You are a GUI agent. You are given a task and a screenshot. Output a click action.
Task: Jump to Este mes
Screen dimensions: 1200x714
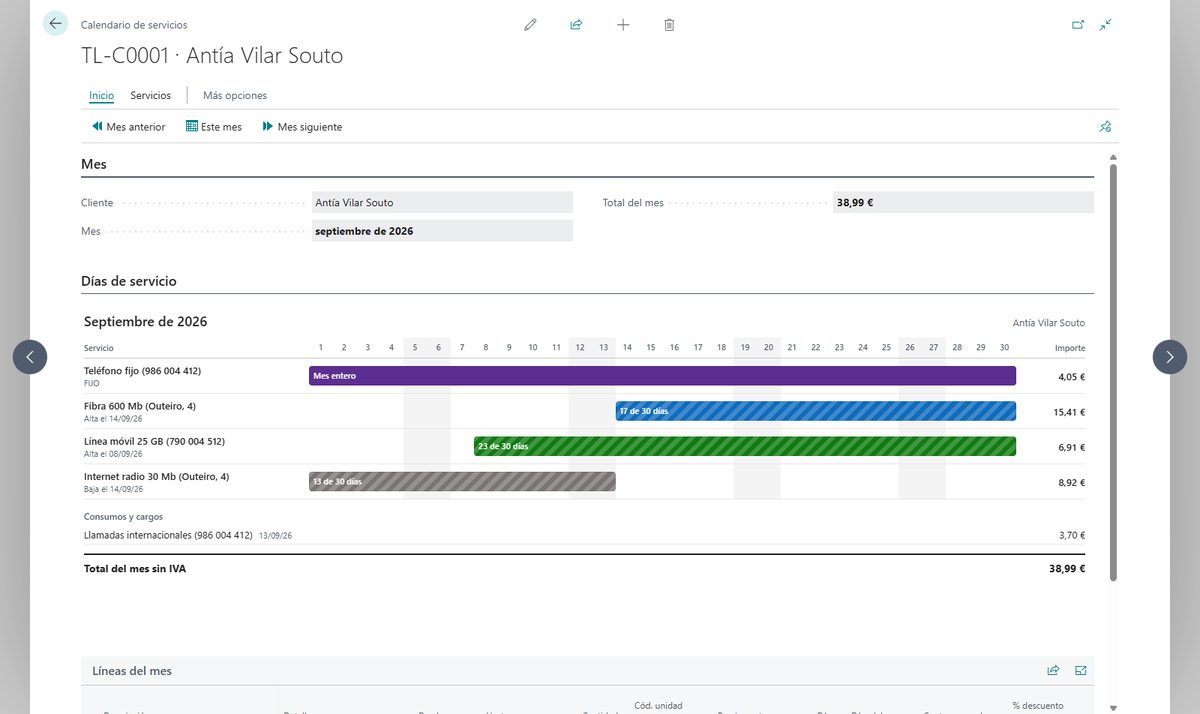click(x=214, y=127)
